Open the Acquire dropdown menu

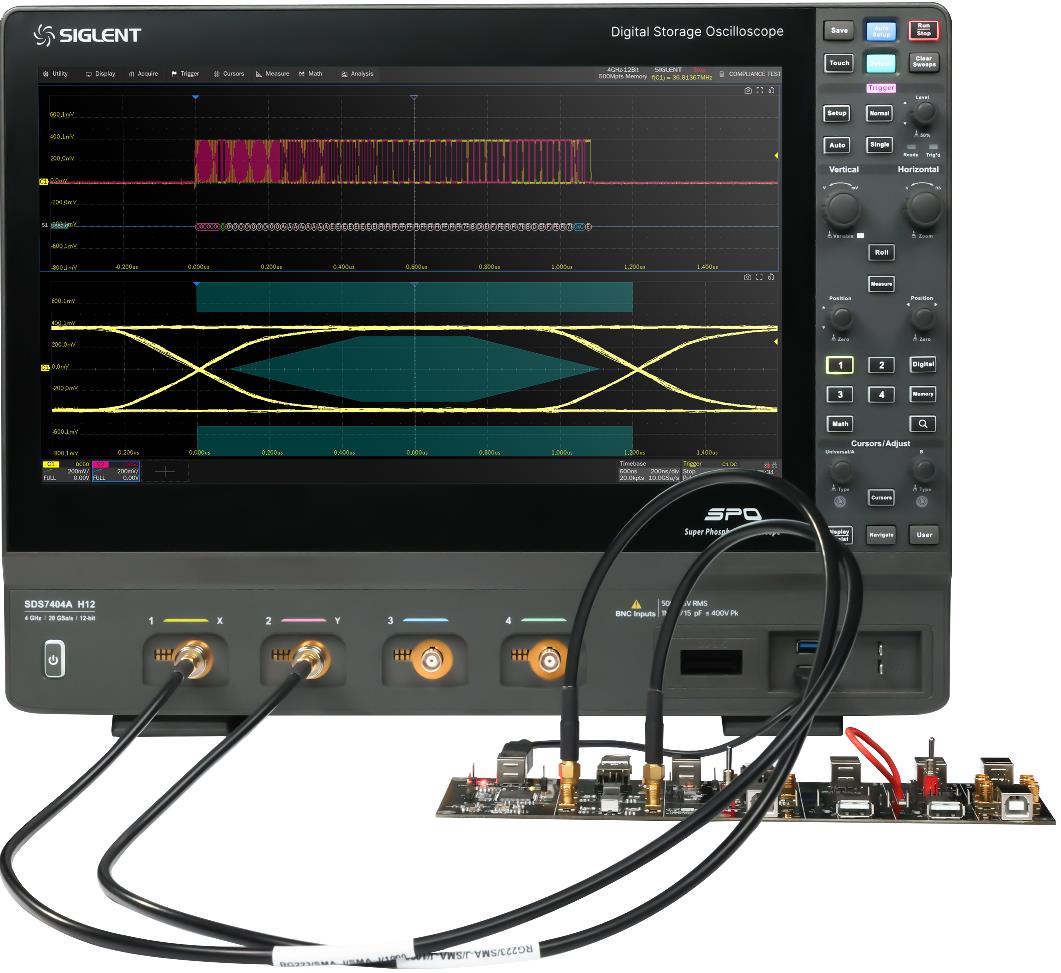click(x=143, y=74)
